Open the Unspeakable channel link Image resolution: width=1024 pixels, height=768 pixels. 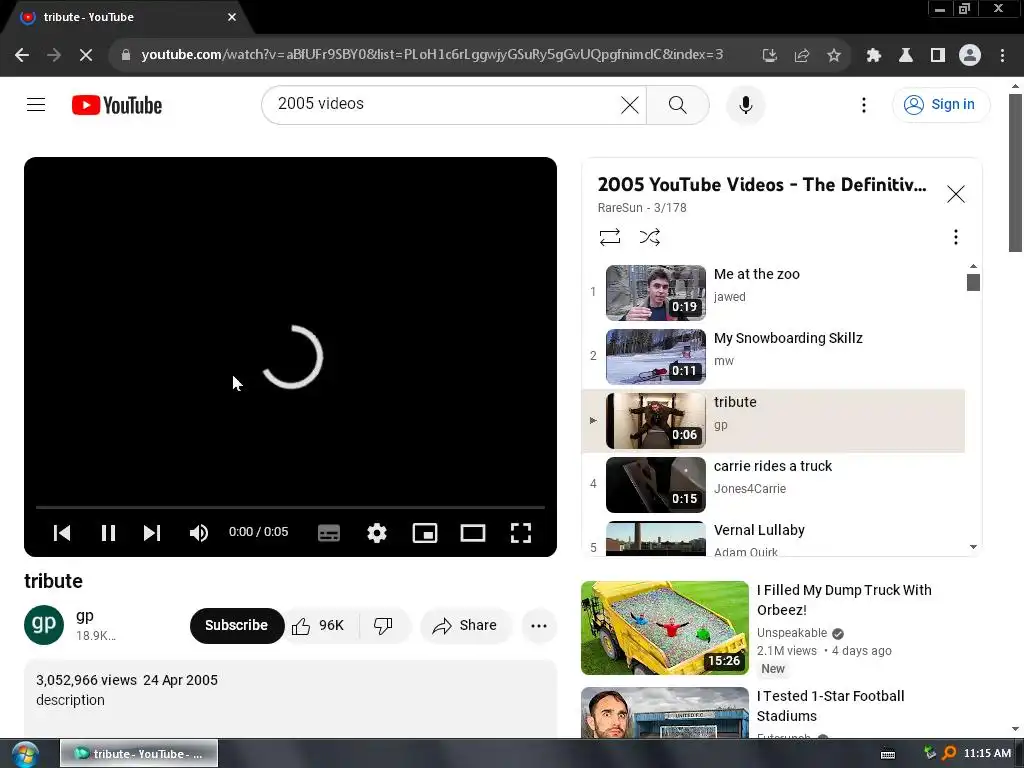(x=792, y=633)
